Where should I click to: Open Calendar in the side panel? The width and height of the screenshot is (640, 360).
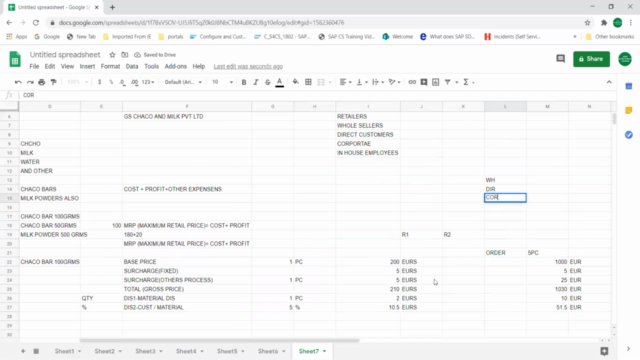629,86
